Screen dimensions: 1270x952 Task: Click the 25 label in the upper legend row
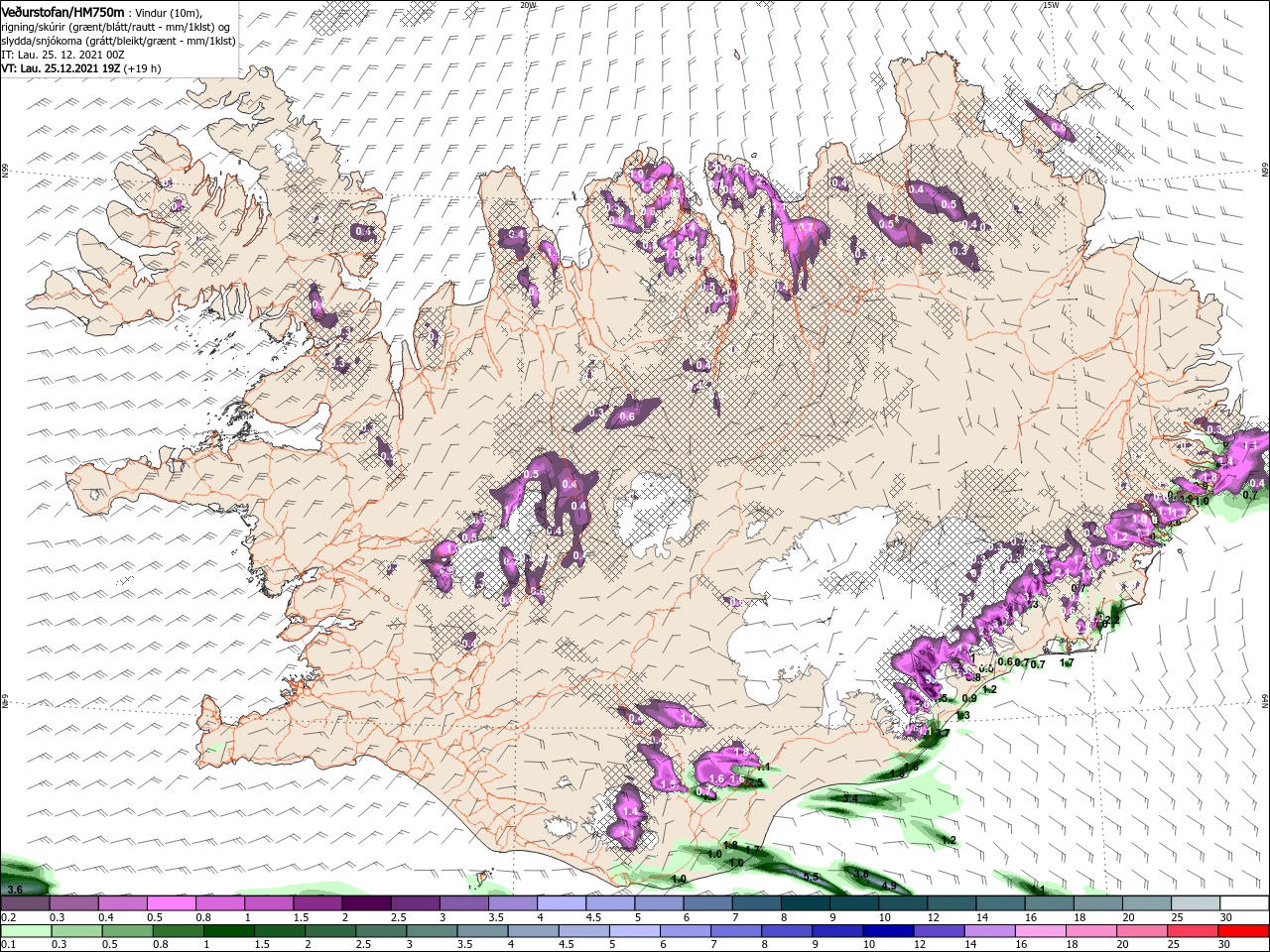[1176, 917]
